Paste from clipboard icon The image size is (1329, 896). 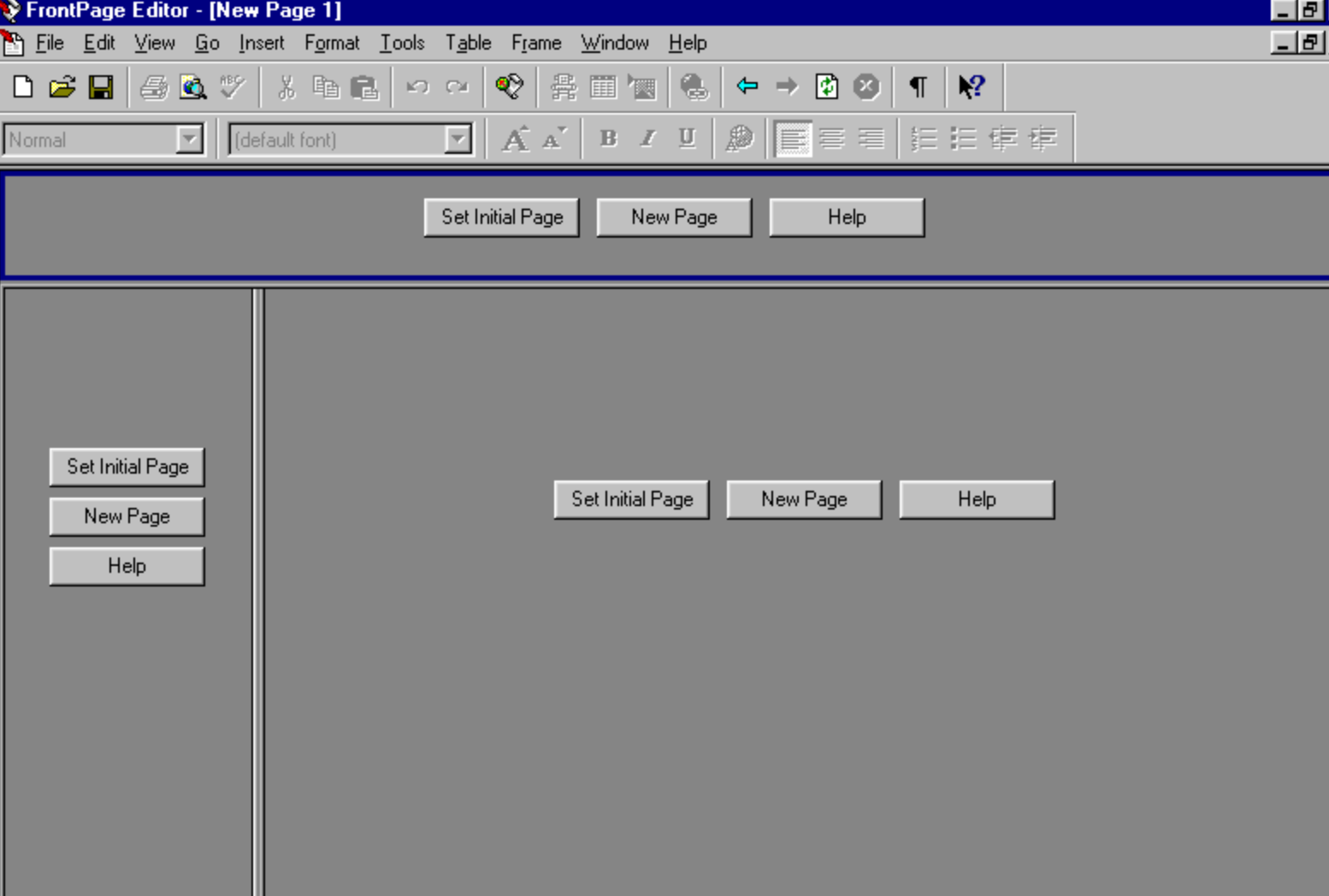[365, 86]
